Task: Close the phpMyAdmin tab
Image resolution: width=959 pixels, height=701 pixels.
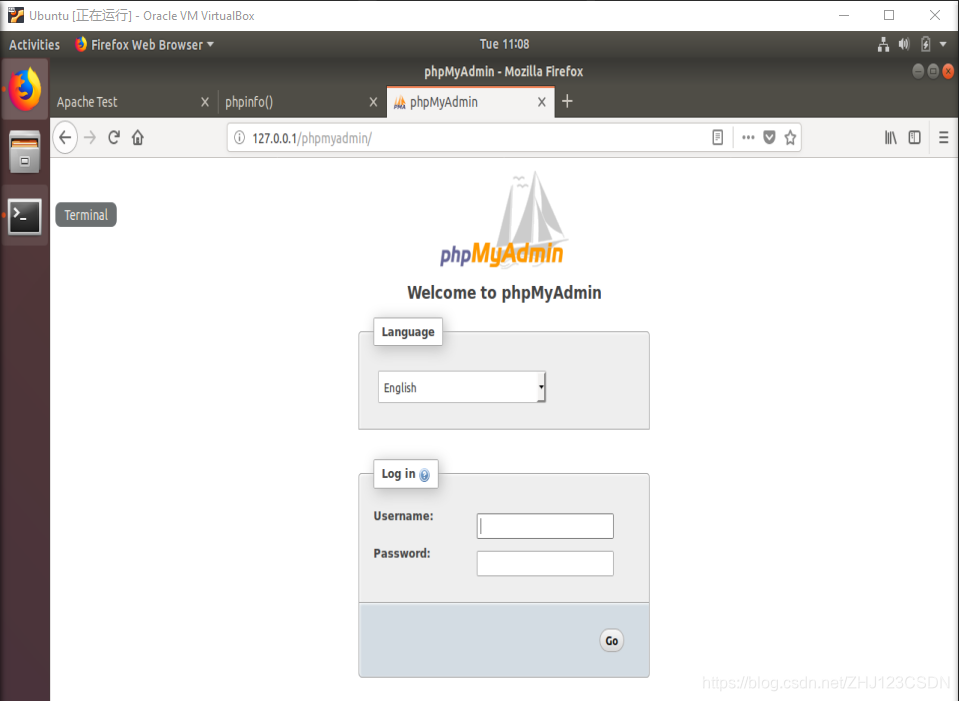Action: pos(541,102)
